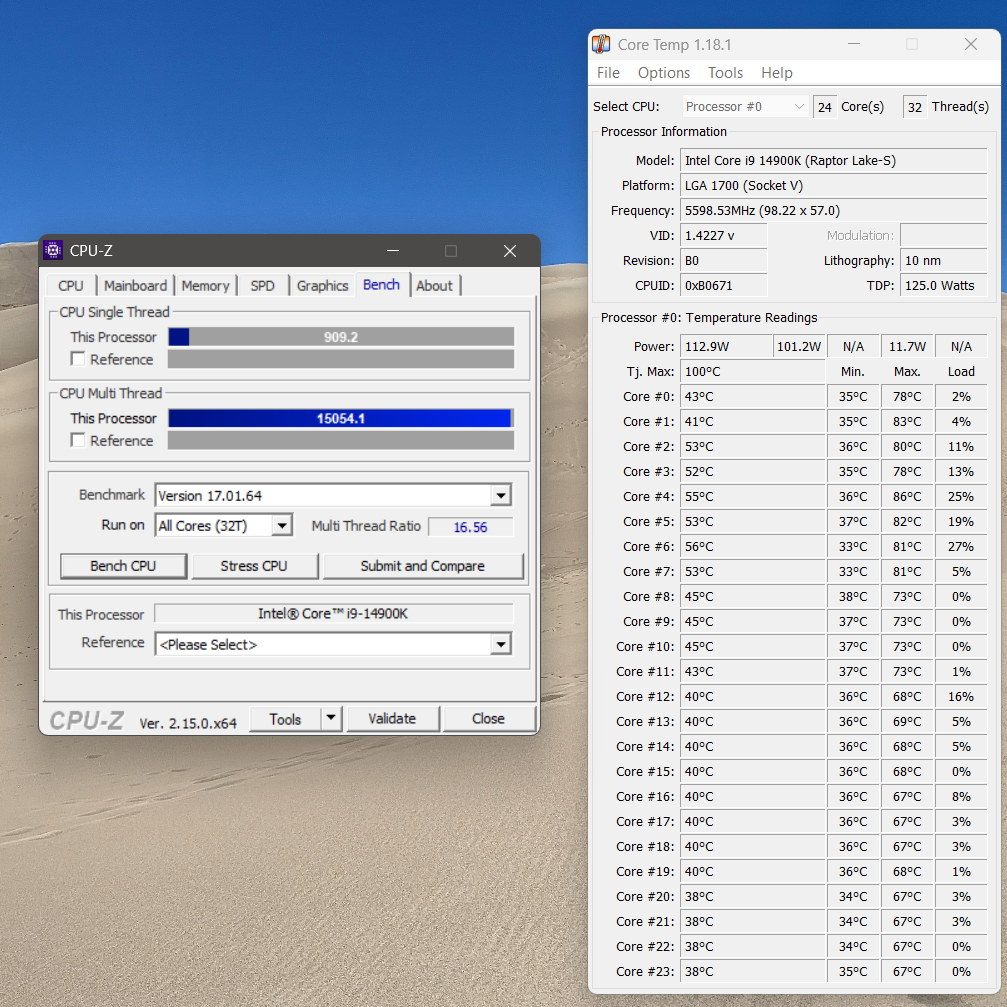
Task: Click the Core Temp app icon in title bar
Action: coord(601,44)
